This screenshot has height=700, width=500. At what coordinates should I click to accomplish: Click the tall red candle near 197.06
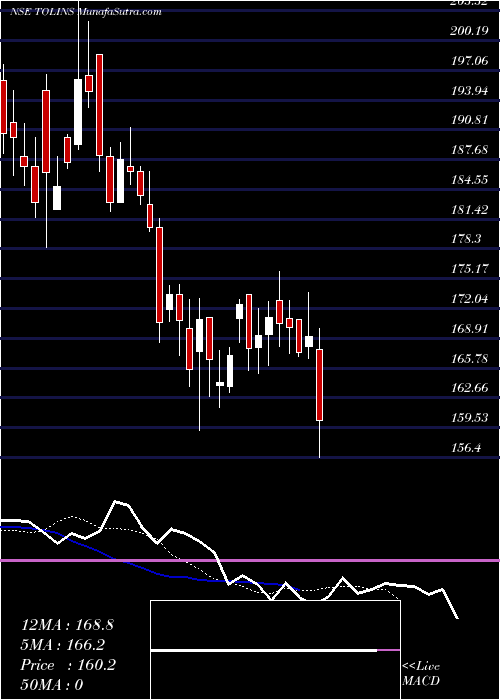pos(100,105)
